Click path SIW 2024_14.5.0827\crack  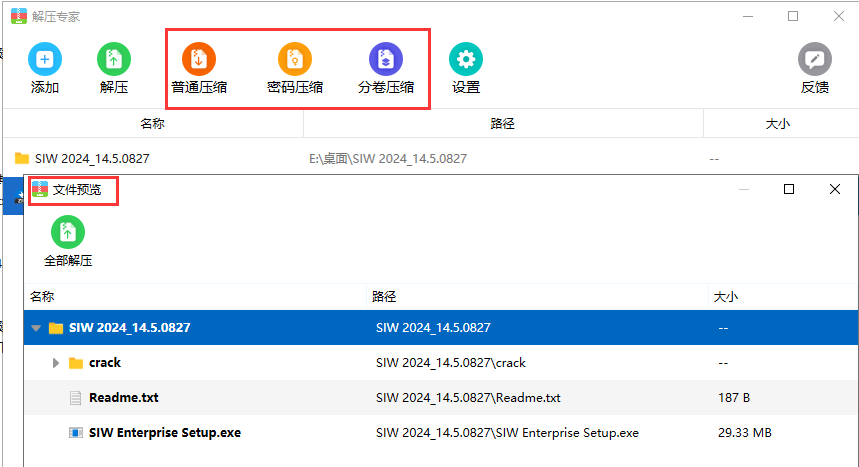point(451,363)
